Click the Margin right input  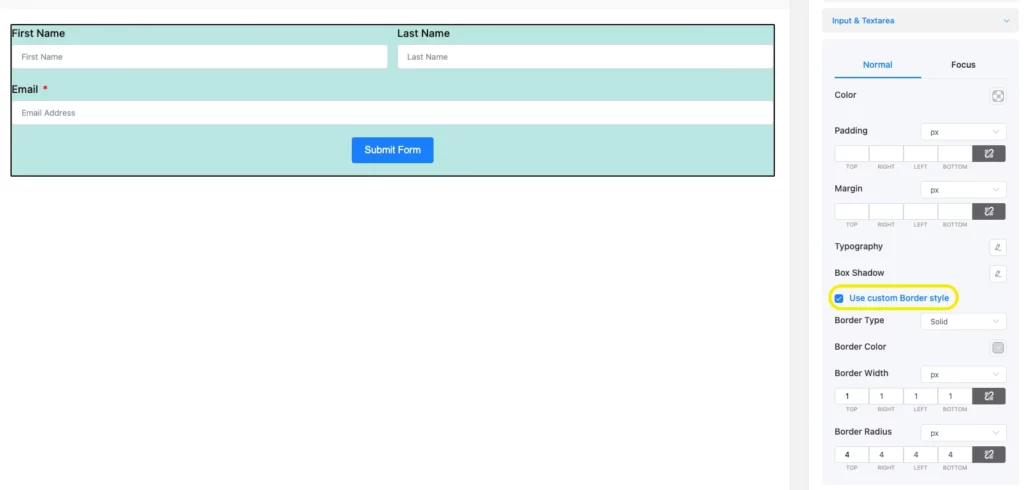point(886,211)
